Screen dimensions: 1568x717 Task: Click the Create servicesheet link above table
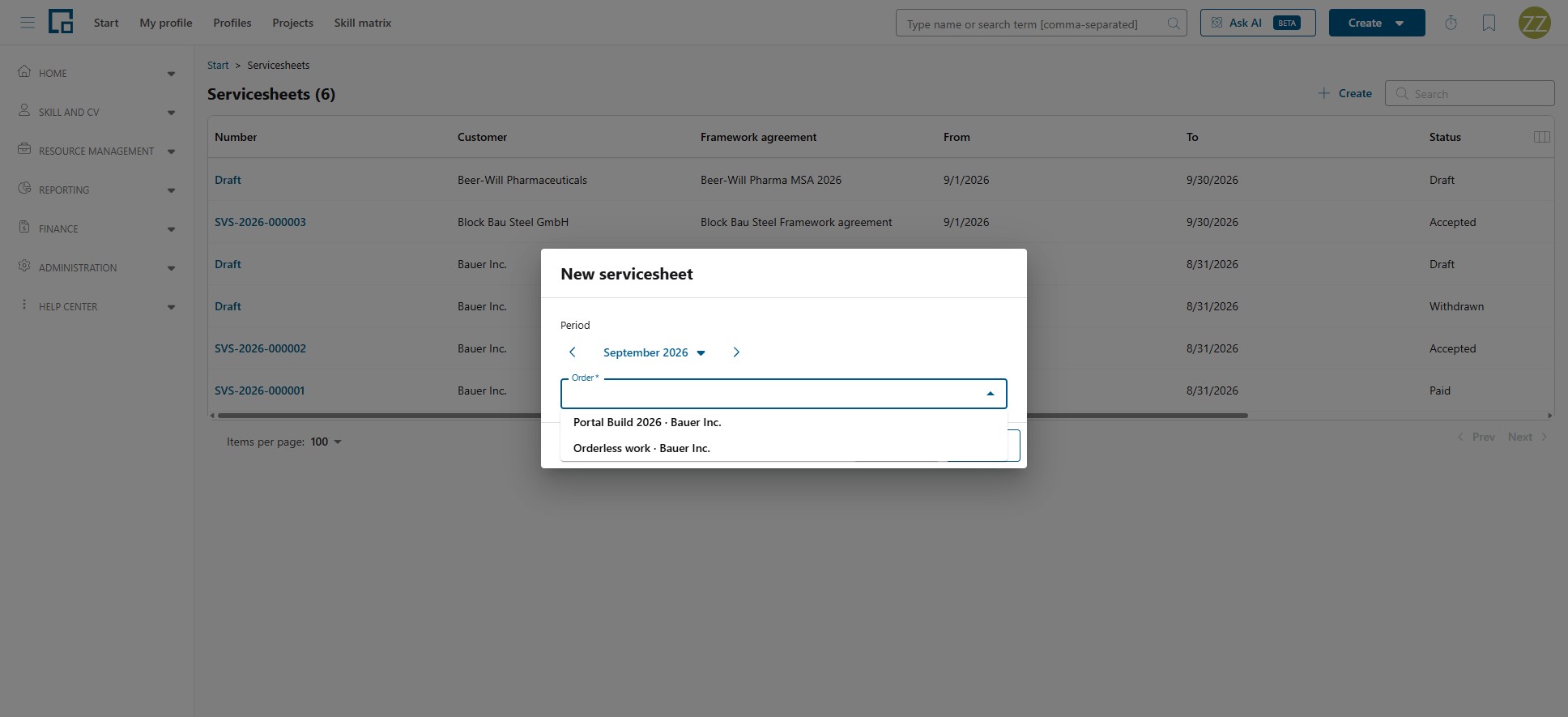point(1344,93)
